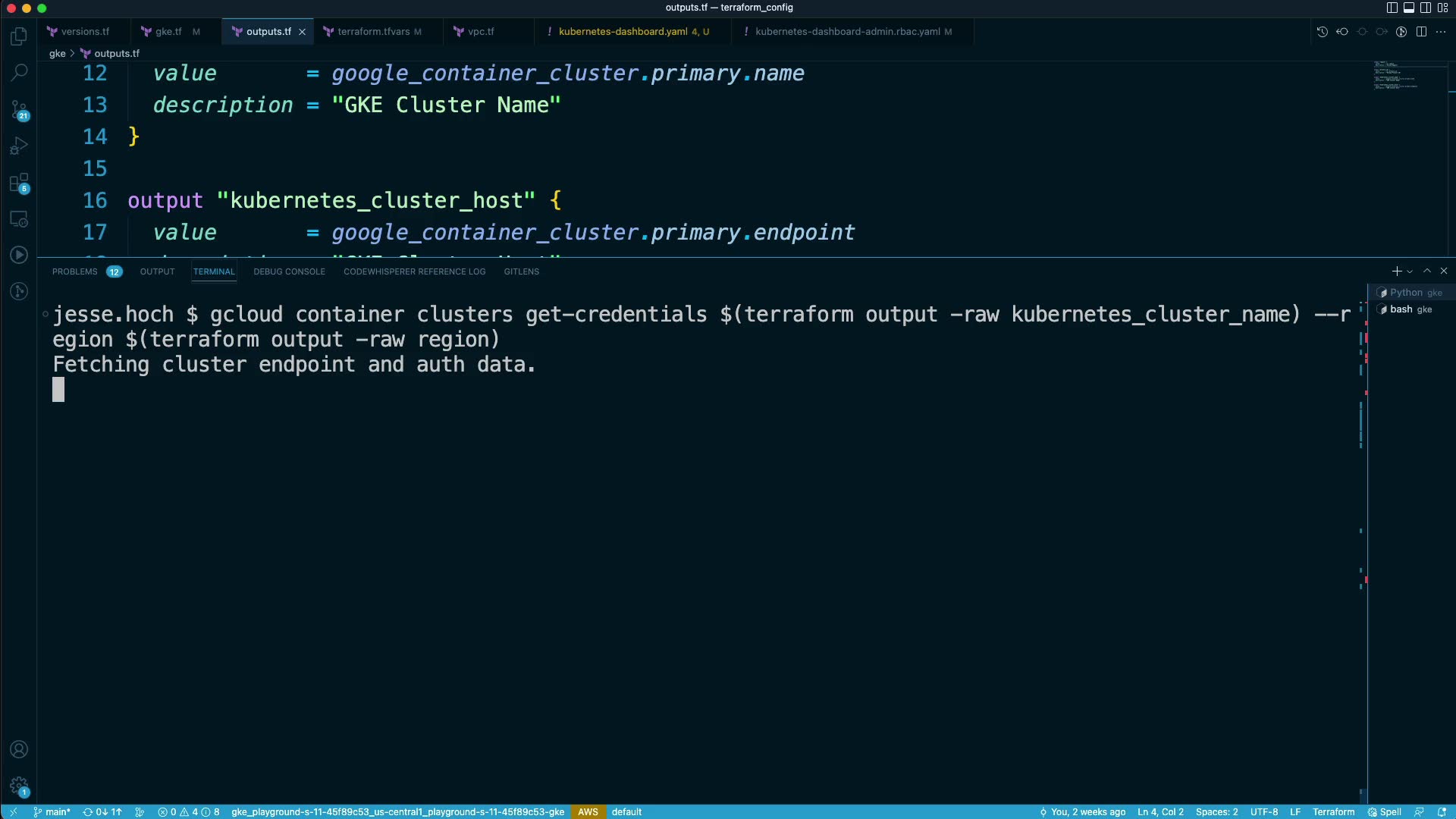Open the Run and Debug view
This screenshot has height=819, width=1456.
pyautogui.click(x=19, y=146)
